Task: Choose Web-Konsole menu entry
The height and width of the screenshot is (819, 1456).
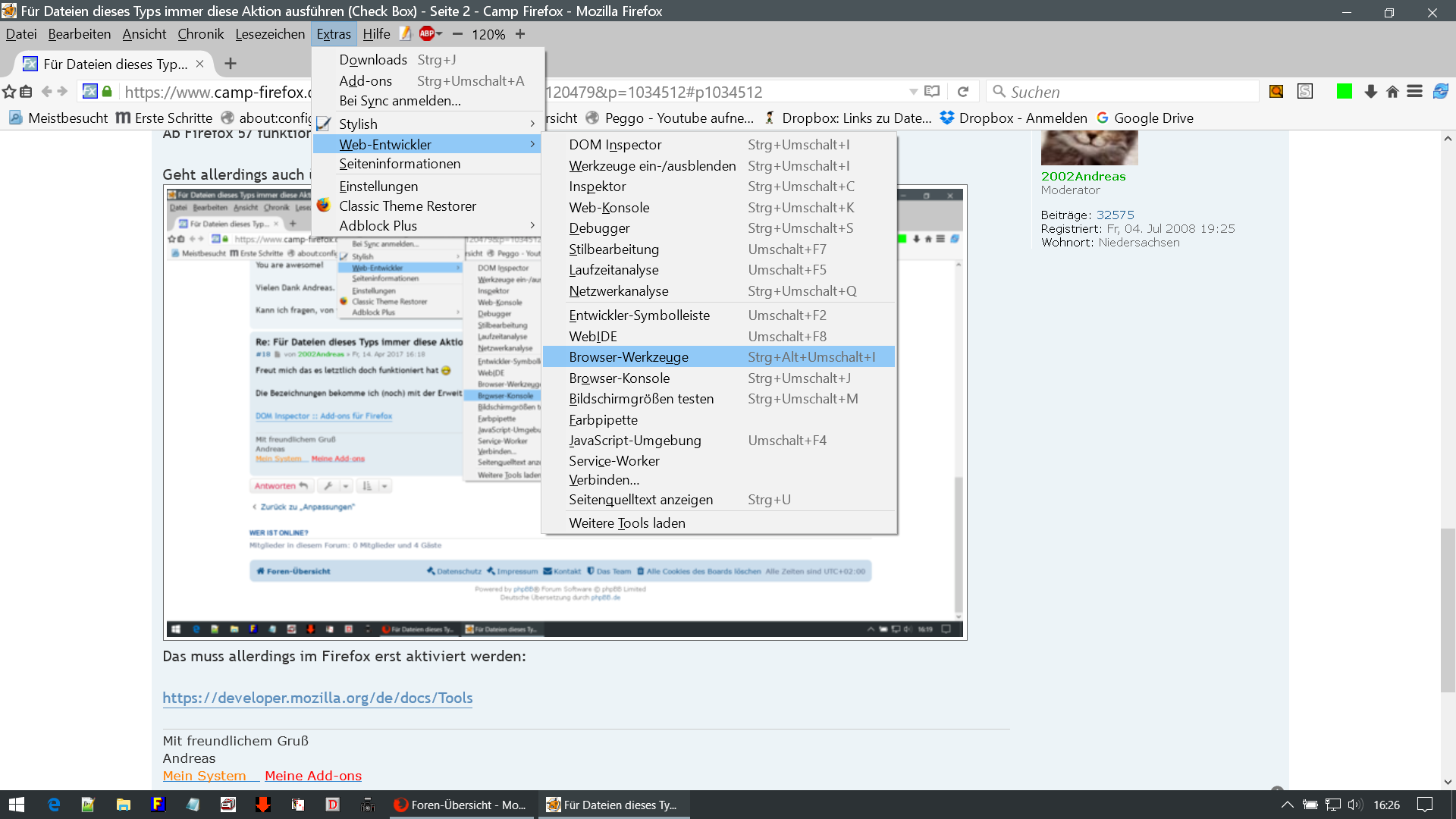Action: click(609, 208)
